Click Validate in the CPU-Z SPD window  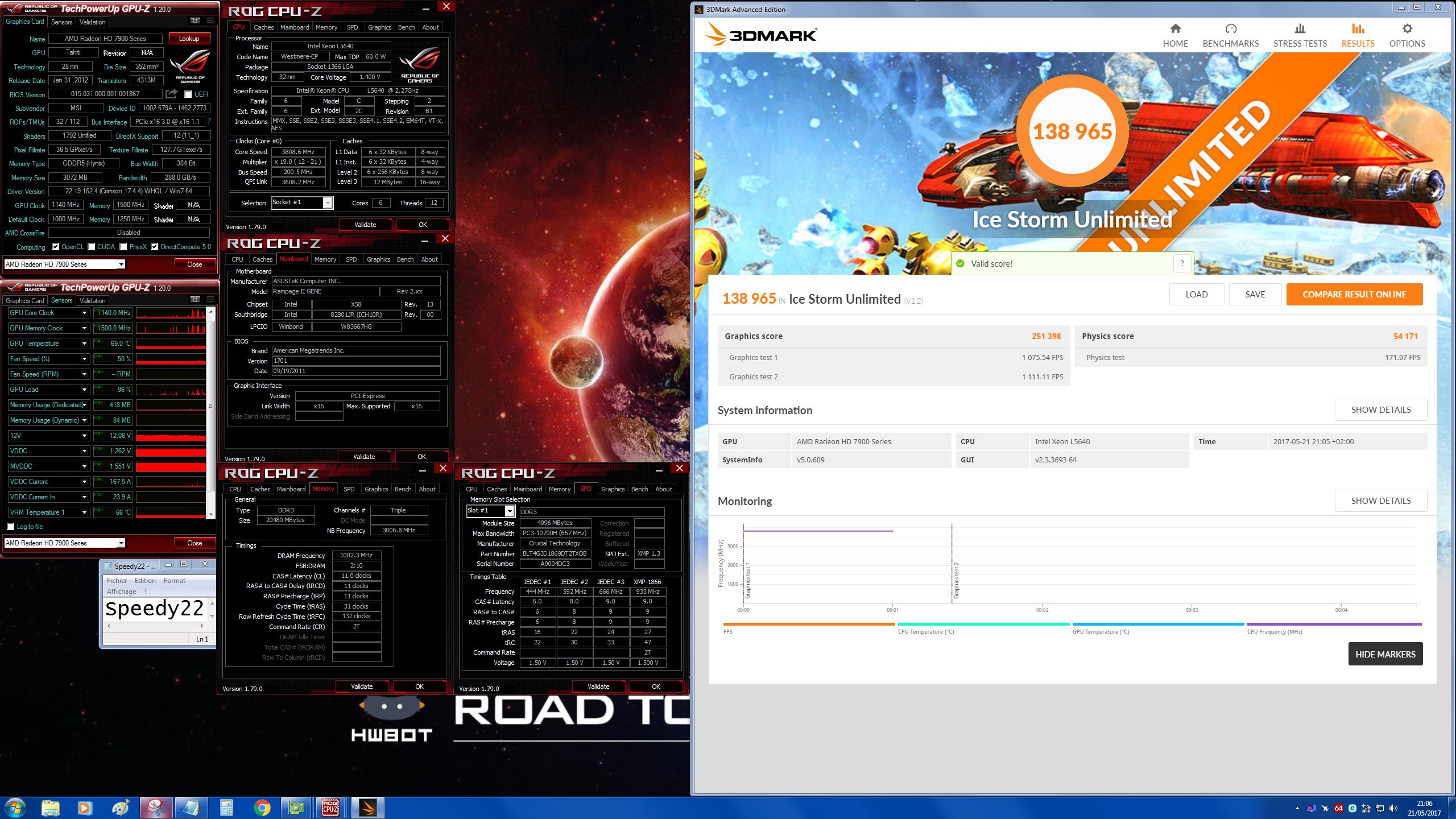(x=598, y=686)
